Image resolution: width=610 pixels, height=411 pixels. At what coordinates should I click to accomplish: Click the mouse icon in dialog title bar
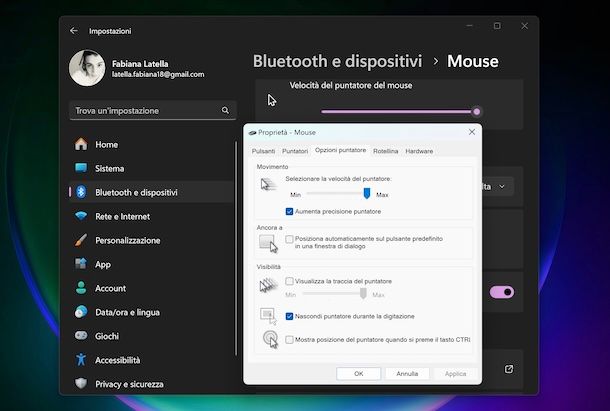(252, 133)
